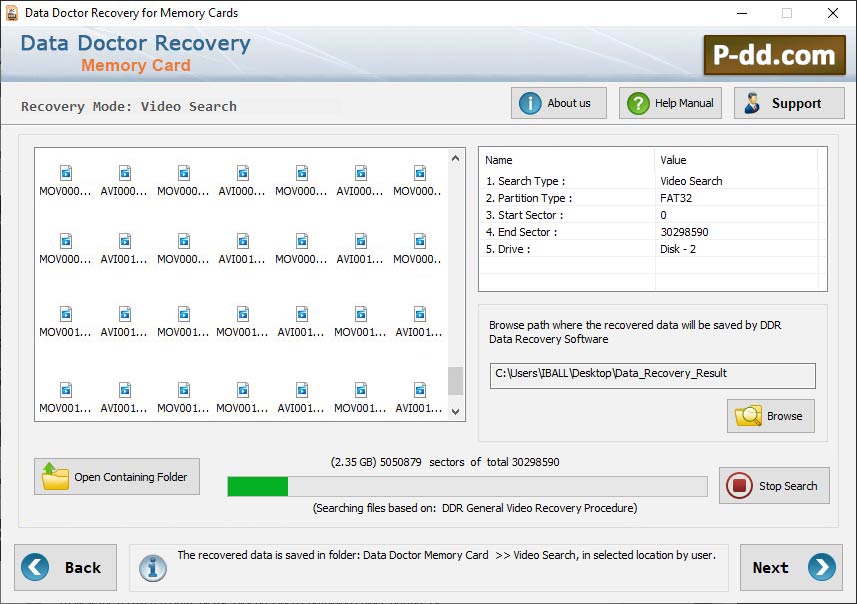
Task: Stop the running video search
Action: pos(773,486)
